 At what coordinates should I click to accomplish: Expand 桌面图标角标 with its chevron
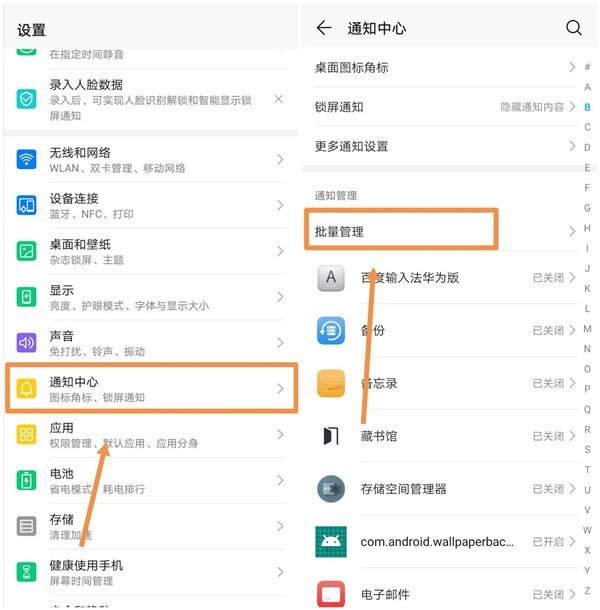click(x=572, y=67)
